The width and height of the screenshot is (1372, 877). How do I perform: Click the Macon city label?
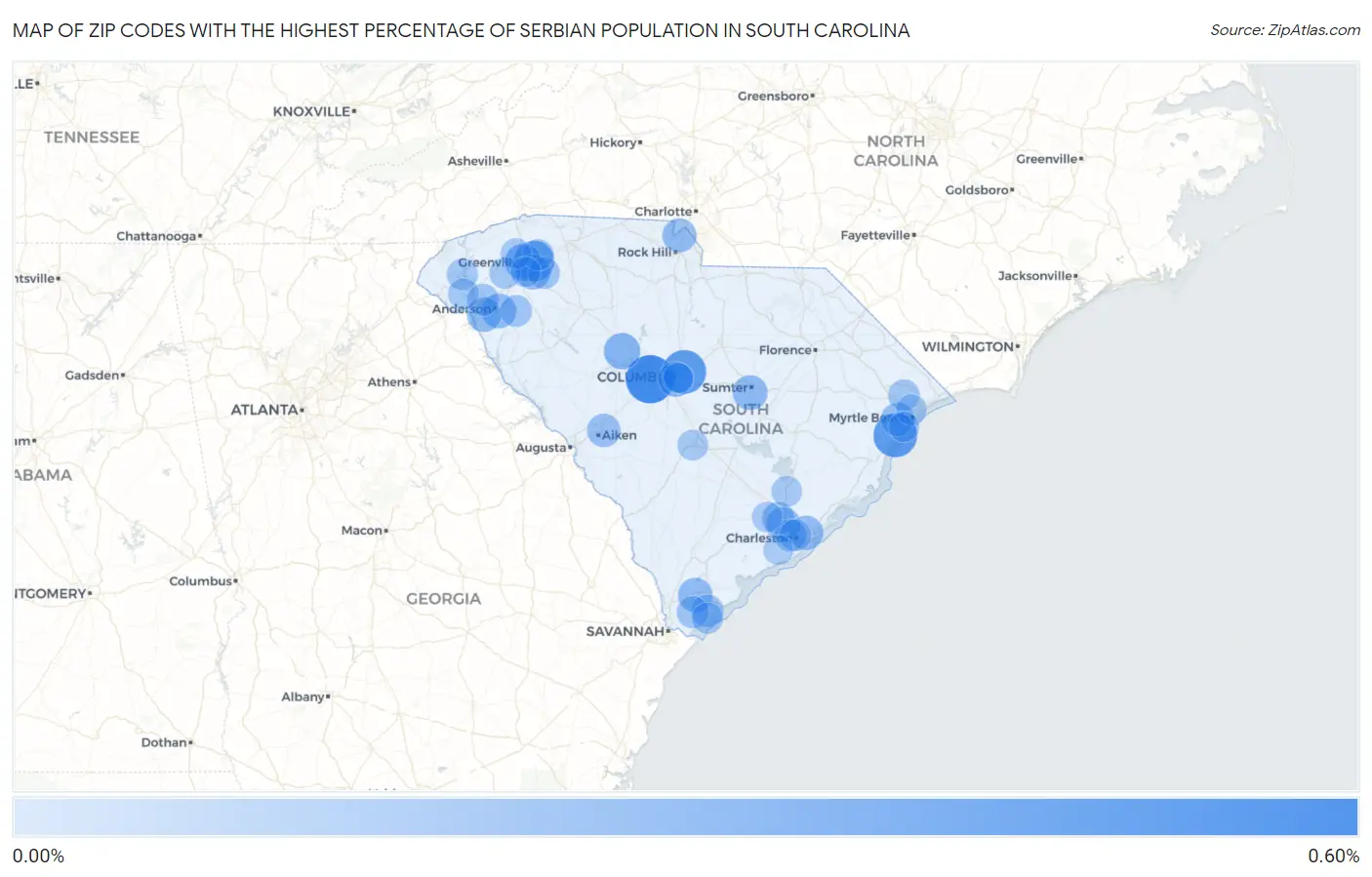tap(365, 531)
